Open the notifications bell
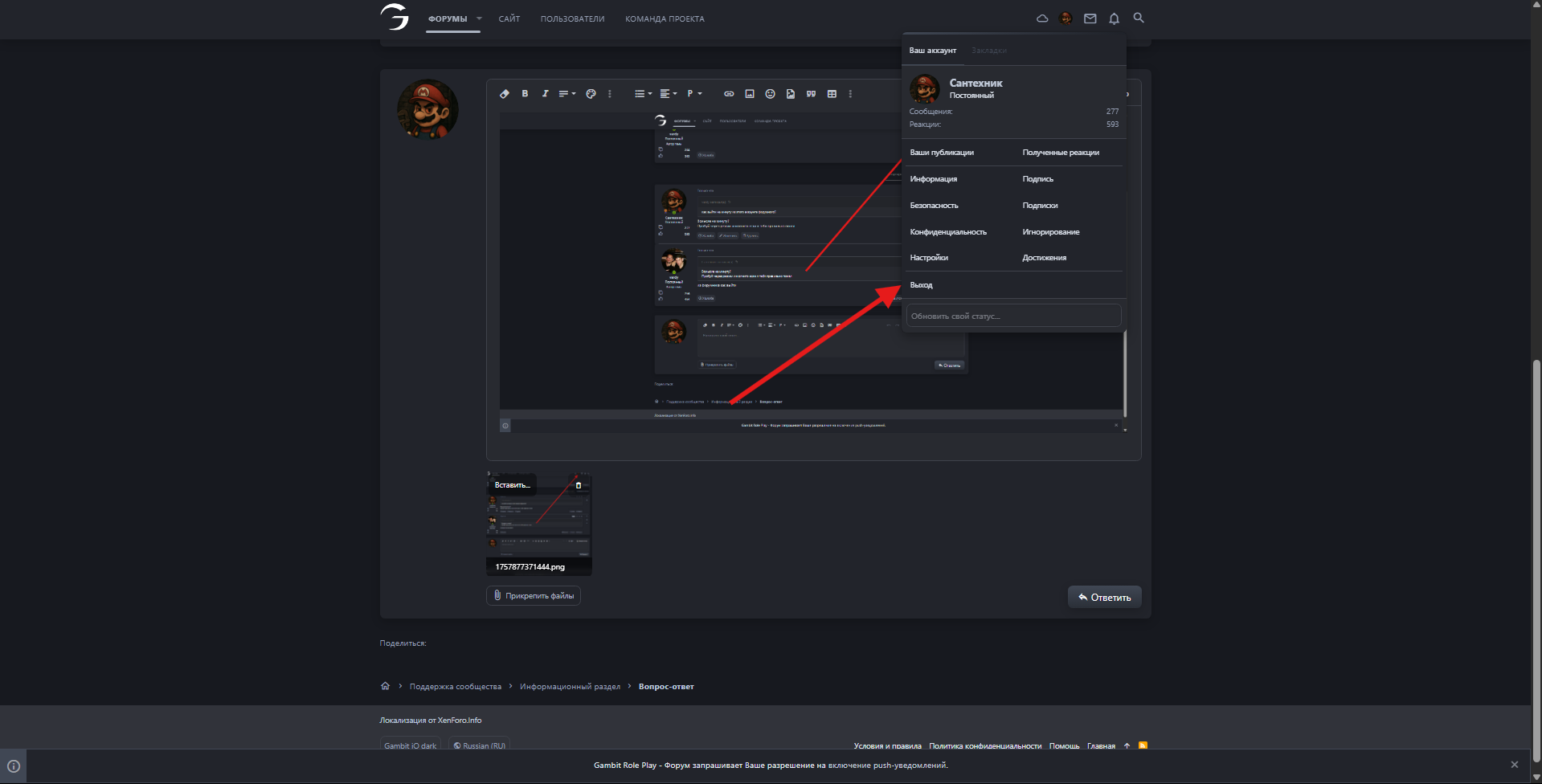The width and height of the screenshot is (1542, 784). 1114,18
